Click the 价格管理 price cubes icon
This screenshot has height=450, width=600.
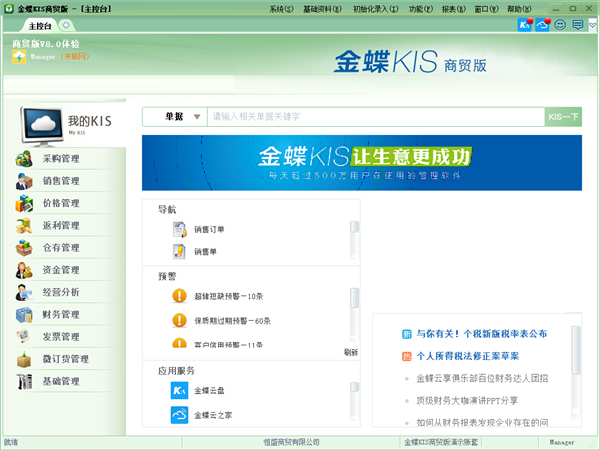click(24, 203)
